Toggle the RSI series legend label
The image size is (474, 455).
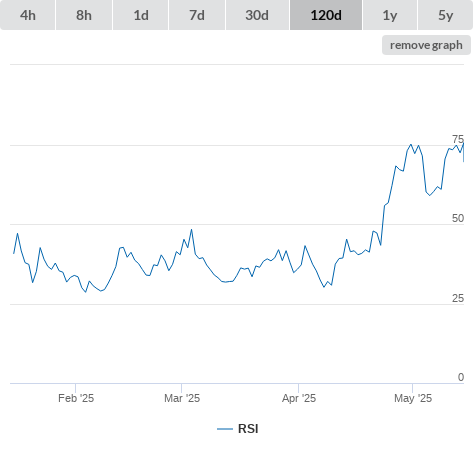pos(248,429)
